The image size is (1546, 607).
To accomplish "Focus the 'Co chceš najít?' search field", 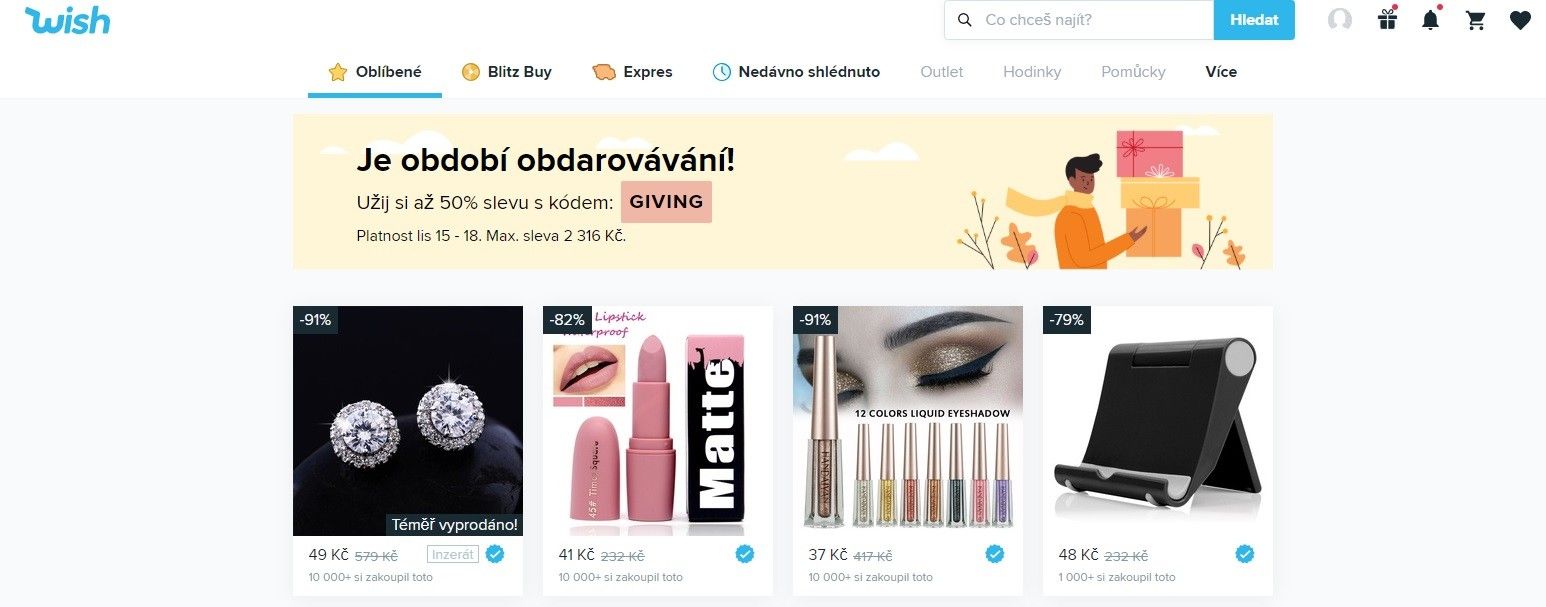I will pos(1079,20).
